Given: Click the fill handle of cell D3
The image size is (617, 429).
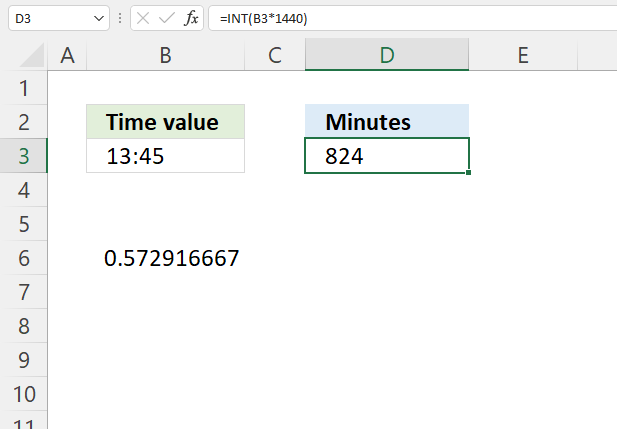Looking at the screenshot, I should pyautogui.click(x=468, y=172).
